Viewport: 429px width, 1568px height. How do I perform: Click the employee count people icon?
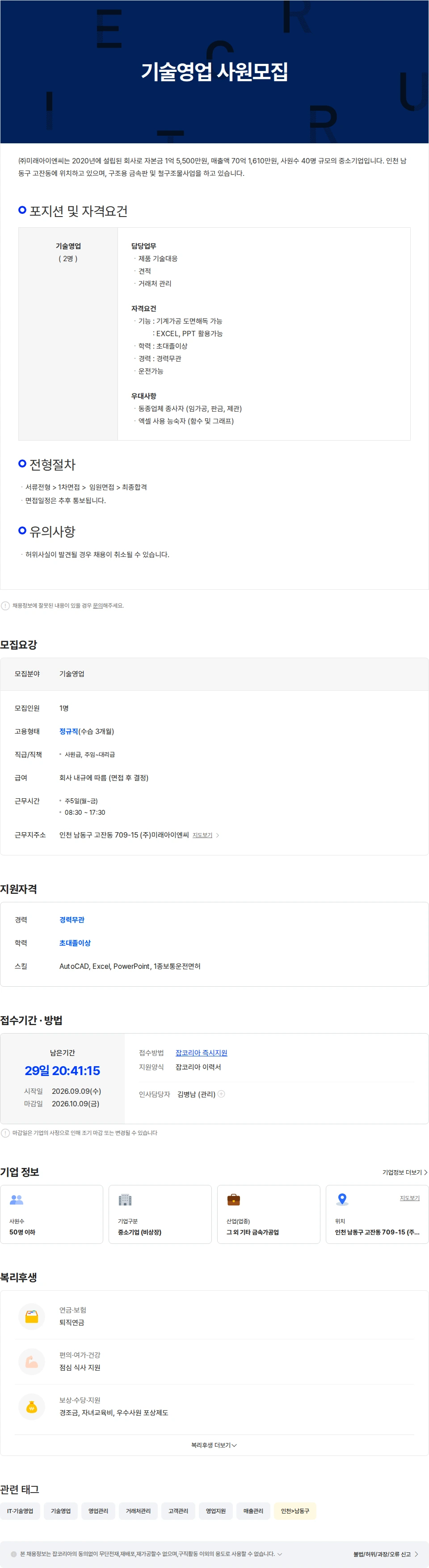coord(17,1200)
